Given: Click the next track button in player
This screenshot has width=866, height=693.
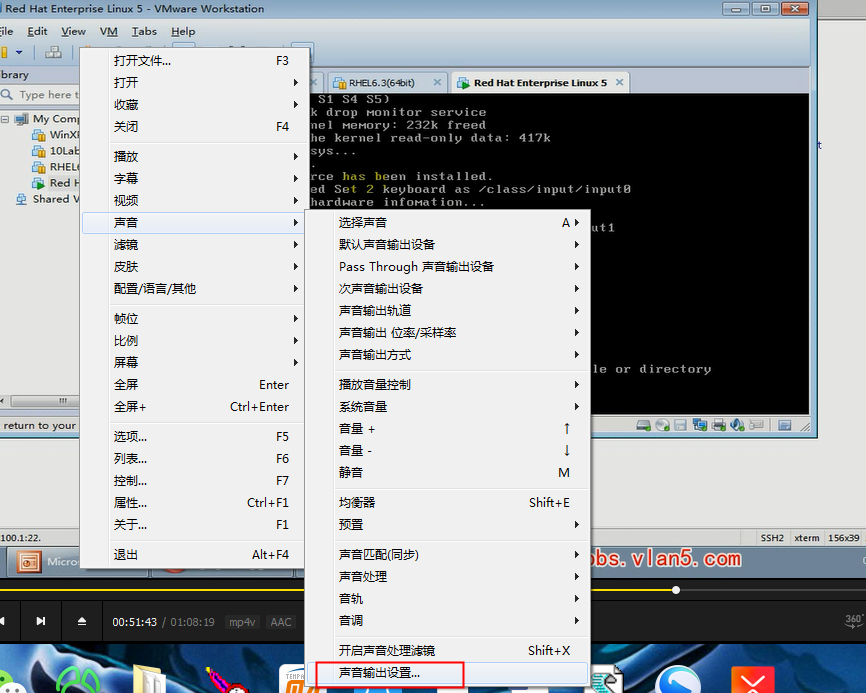Looking at the screenshot, I should (x=41, y=621).
